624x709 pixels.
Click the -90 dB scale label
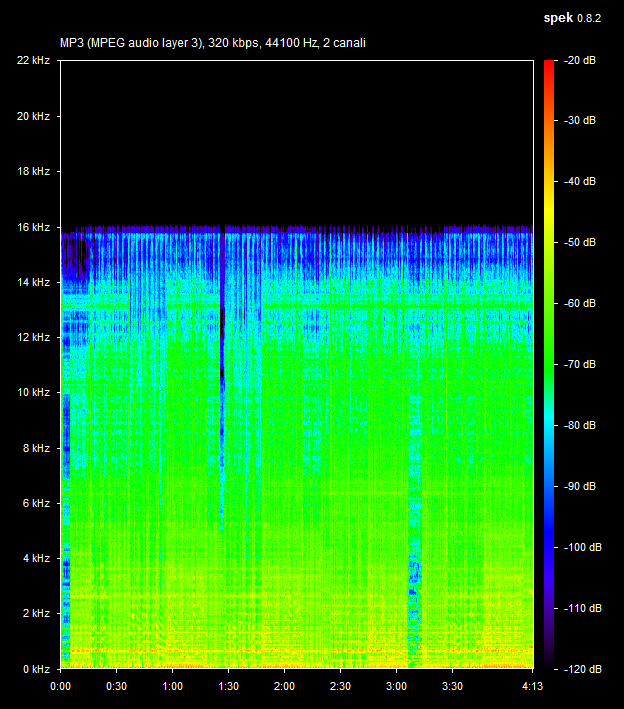tap(580, 487)
